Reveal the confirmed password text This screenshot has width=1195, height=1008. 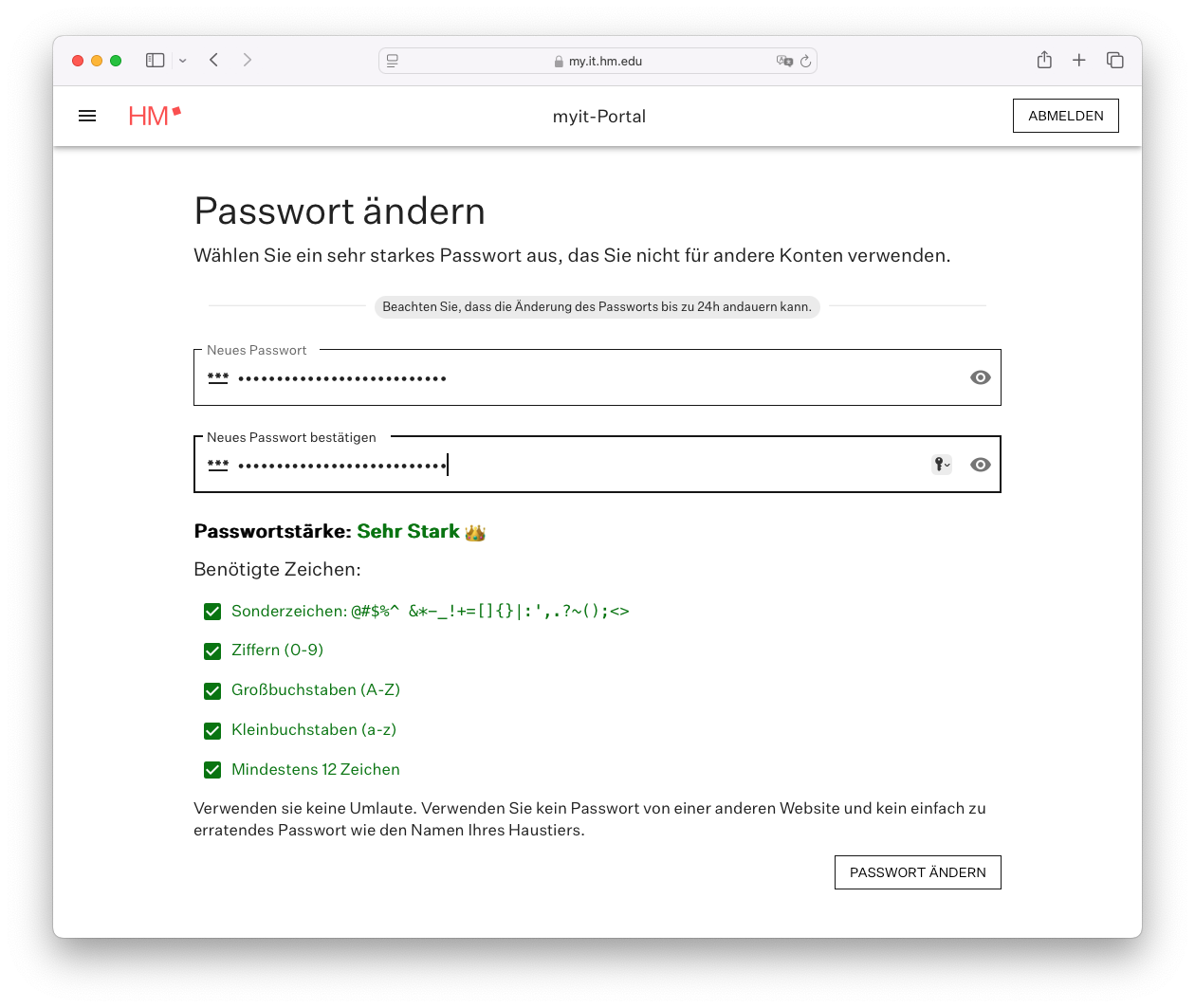981,465
